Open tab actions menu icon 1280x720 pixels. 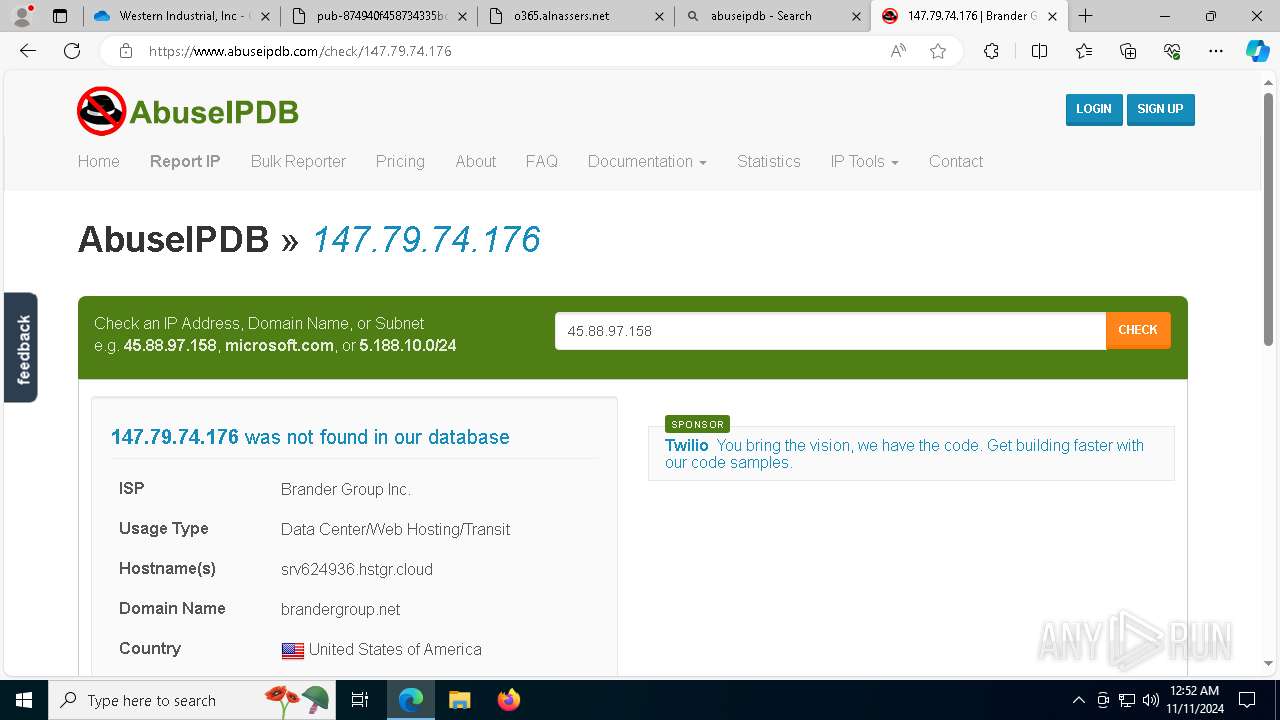coord(60,16)
